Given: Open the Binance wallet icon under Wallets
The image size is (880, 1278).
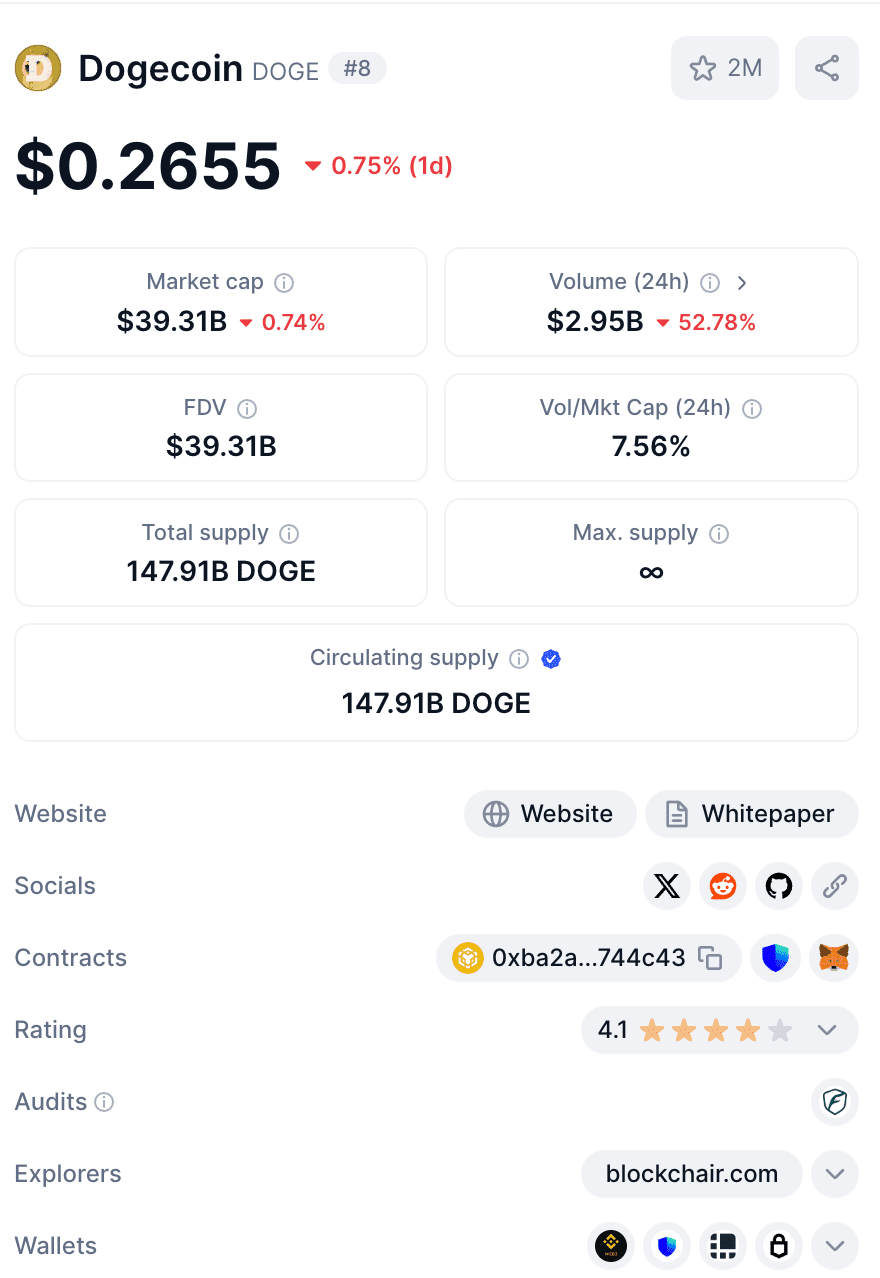Looking at the screenshot, I should 611,1245.
